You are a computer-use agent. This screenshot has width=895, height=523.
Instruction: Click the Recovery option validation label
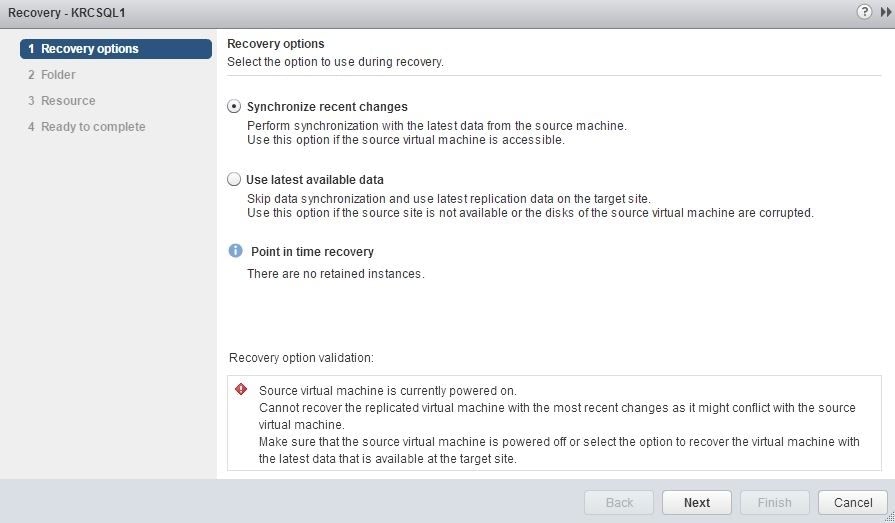point(301,358)
